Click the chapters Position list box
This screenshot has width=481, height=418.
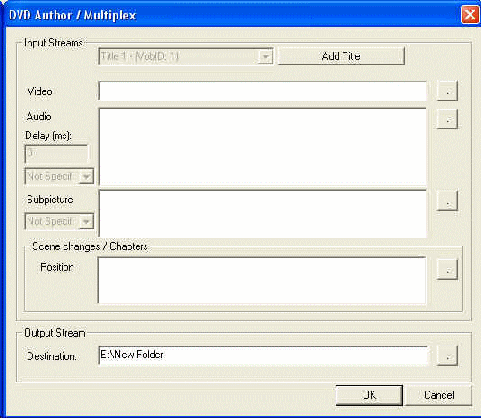(262, 280)
